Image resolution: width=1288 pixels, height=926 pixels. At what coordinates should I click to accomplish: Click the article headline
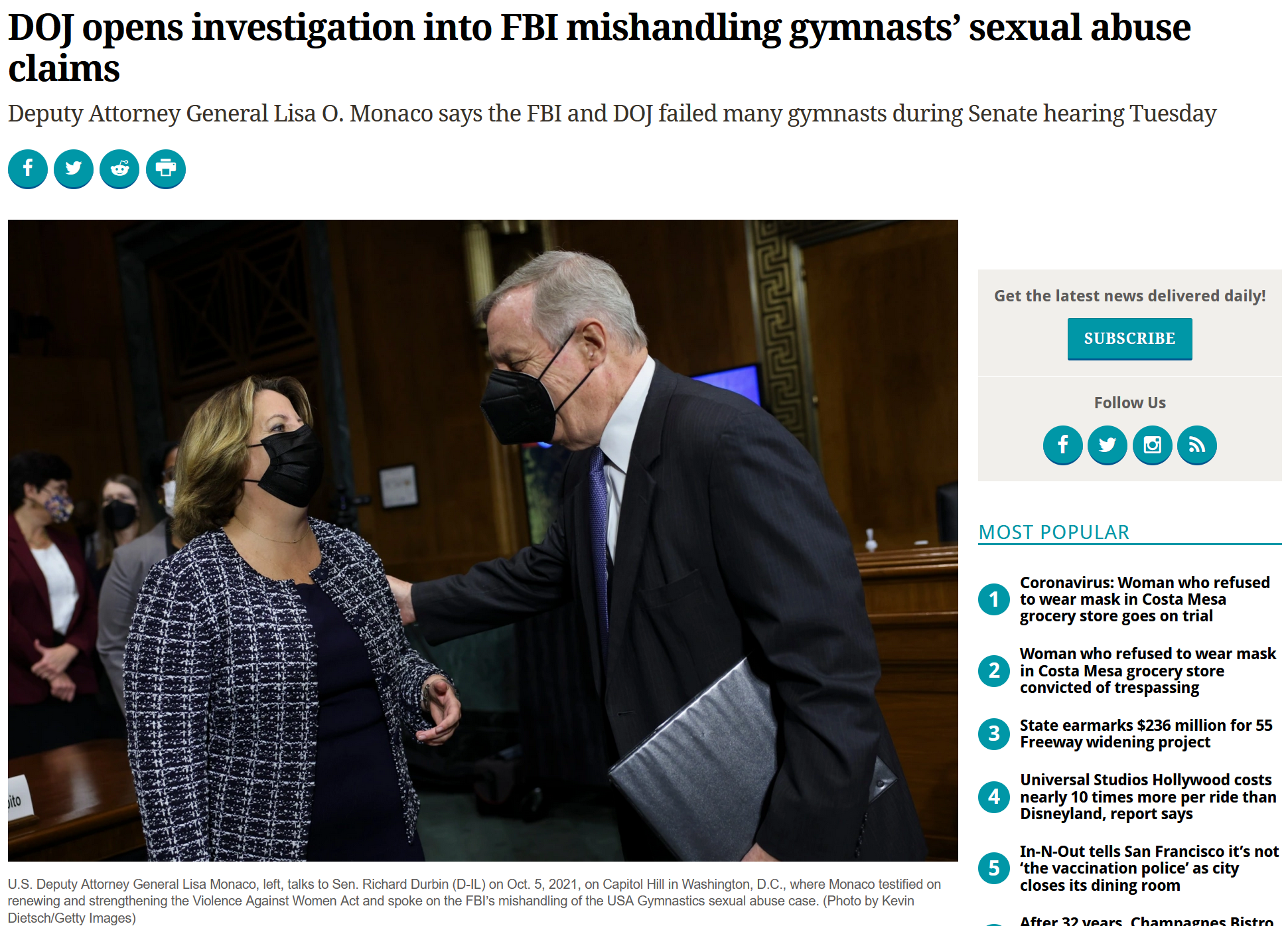(x=599, y=48)
